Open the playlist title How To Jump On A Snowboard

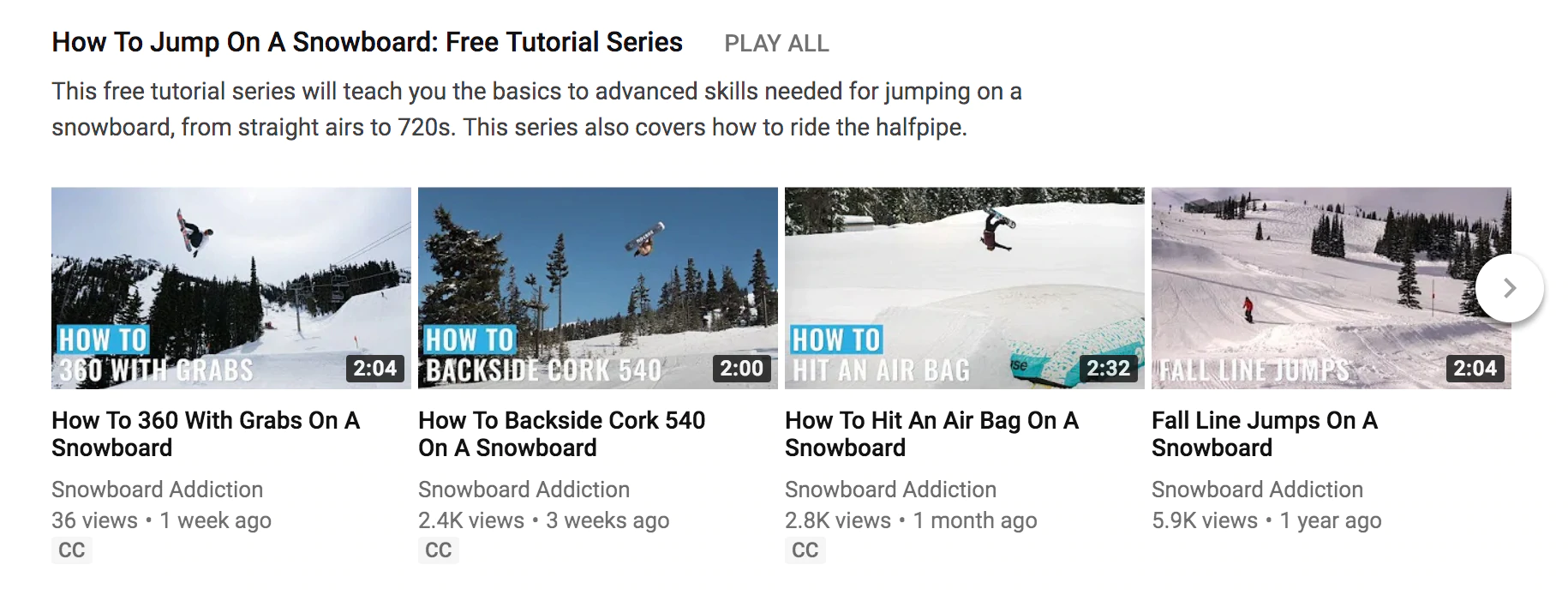tap(367, 42)
